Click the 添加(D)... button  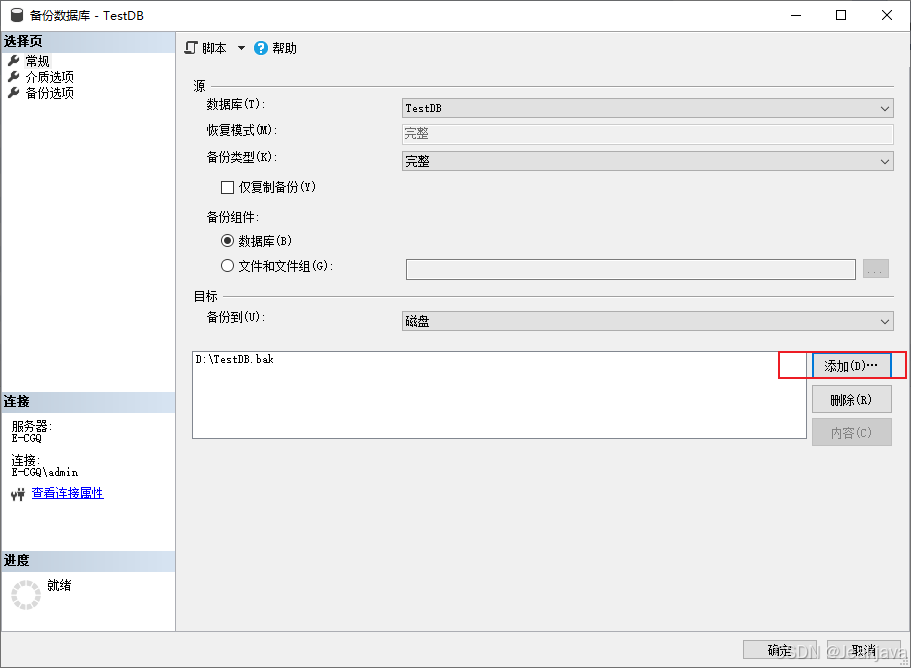[851, 366]
